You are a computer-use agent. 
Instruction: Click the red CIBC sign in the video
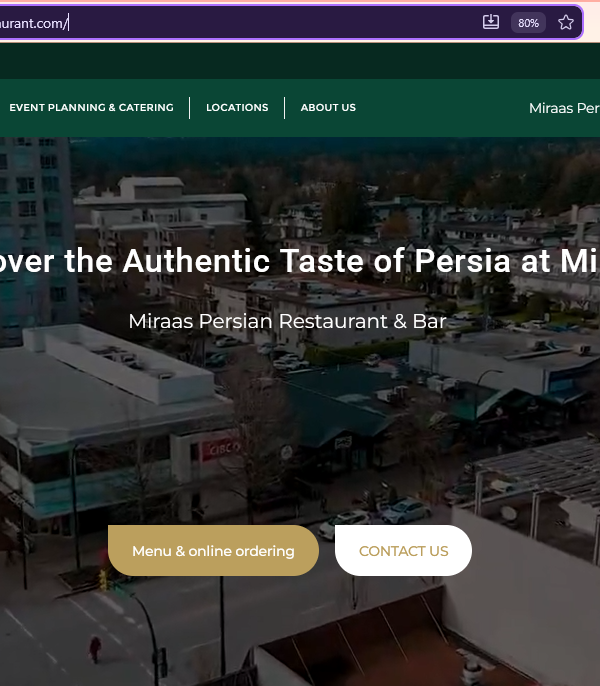tap(221, 449)
